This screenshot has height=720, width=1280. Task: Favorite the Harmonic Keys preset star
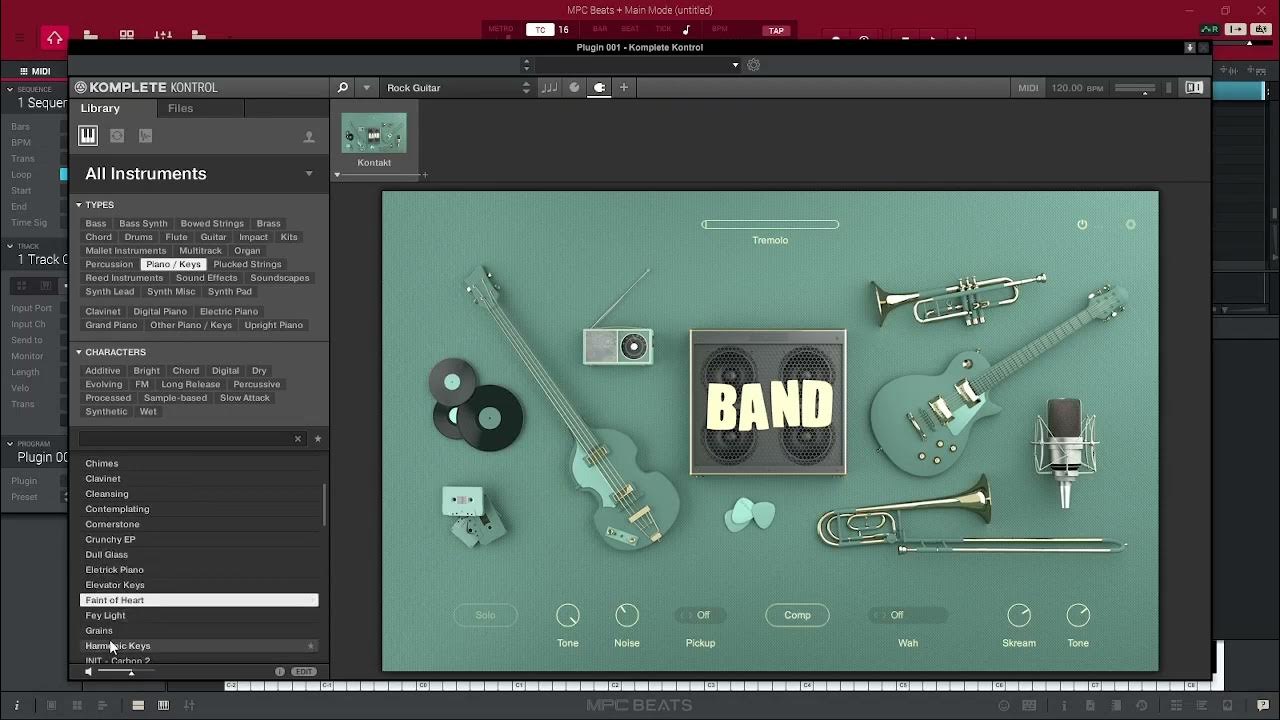tap(311, 646)
